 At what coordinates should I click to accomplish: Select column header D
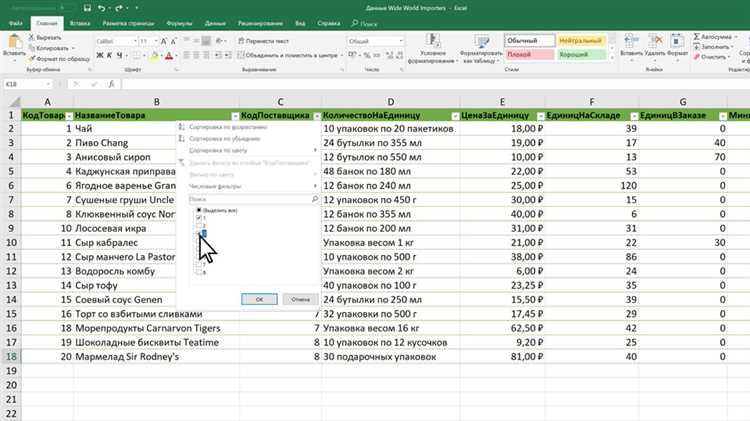(391, 101)
